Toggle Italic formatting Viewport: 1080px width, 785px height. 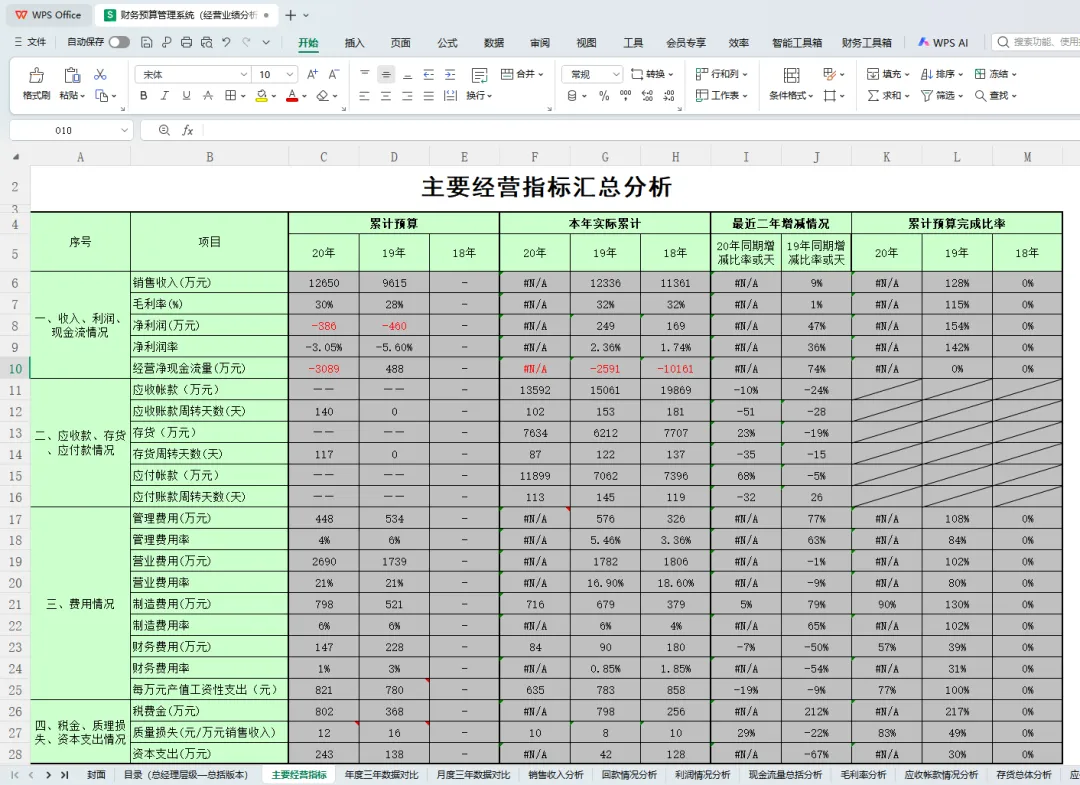point(165,96)
